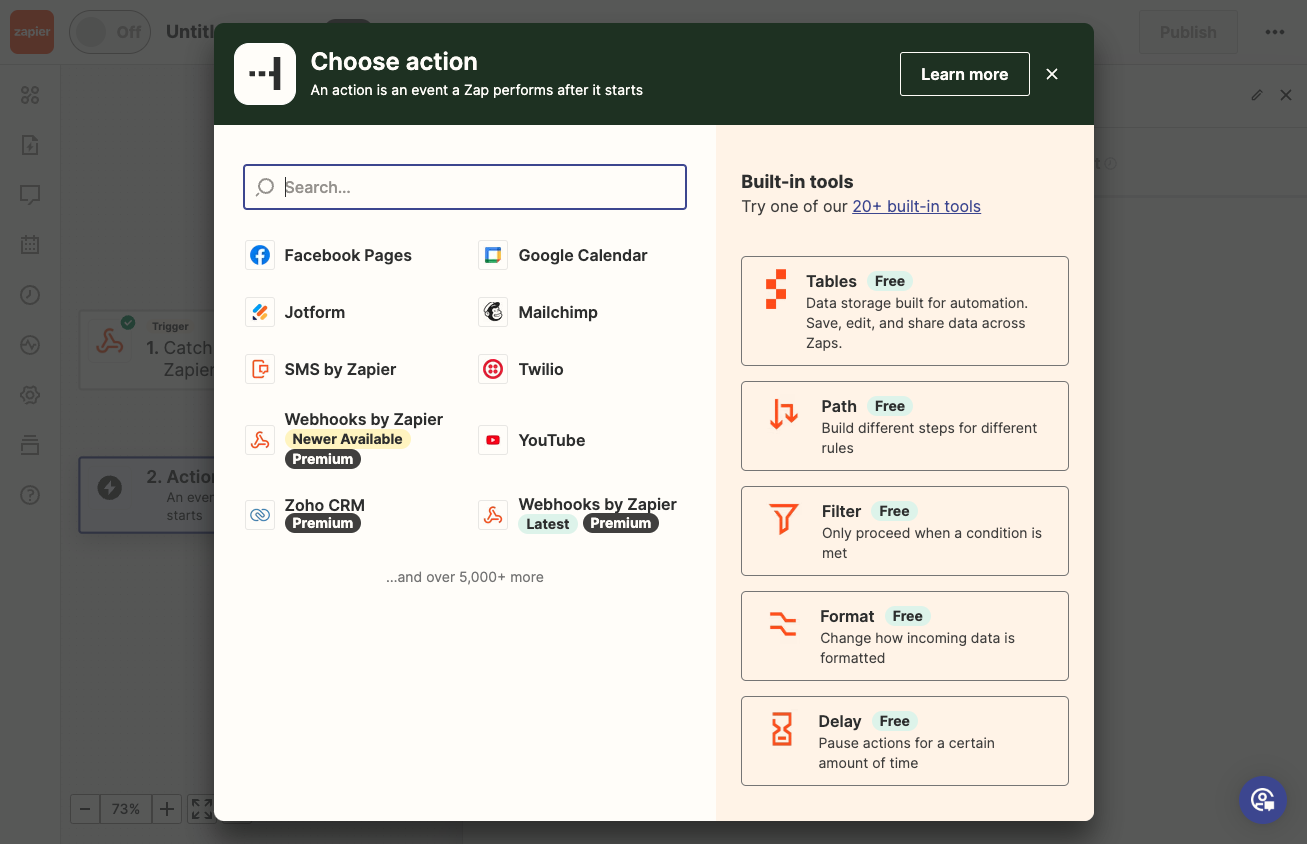The height and width of the screenshot is (844, 1307).
Task: Click the Format label in built-in tools
Action: pos(847,616)
